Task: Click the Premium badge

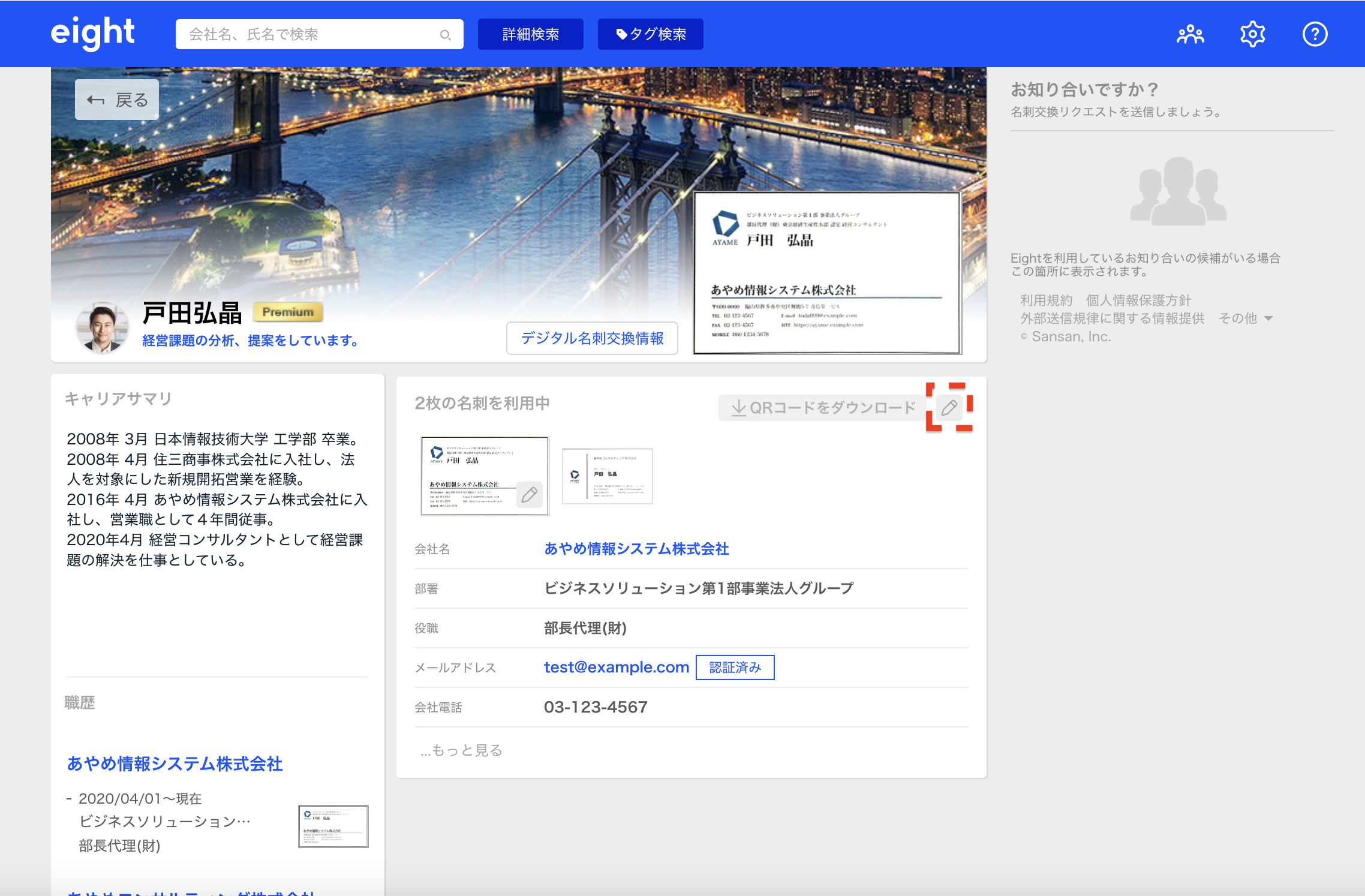Action: (288, 312)
